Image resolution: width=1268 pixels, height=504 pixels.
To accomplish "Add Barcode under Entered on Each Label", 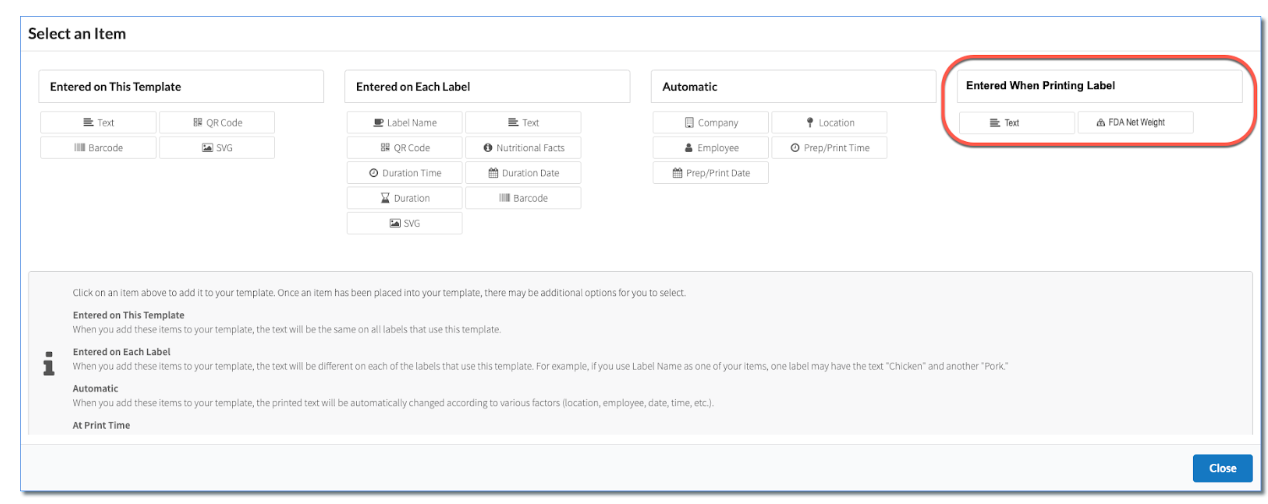I will 523,198.
